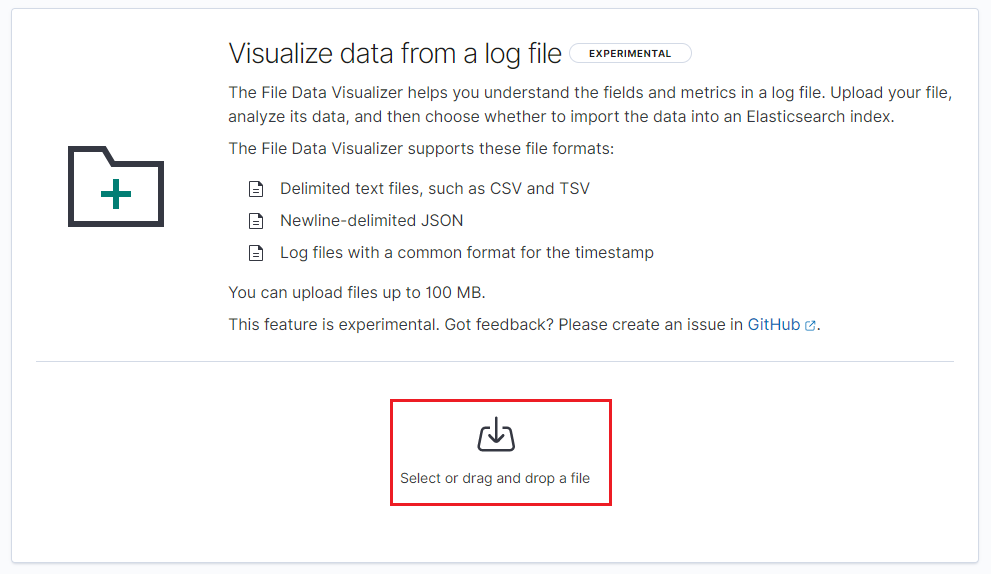Viewport: 991px width, 574px height.
Task: Open the GitHub link
Action: point(774,325)
